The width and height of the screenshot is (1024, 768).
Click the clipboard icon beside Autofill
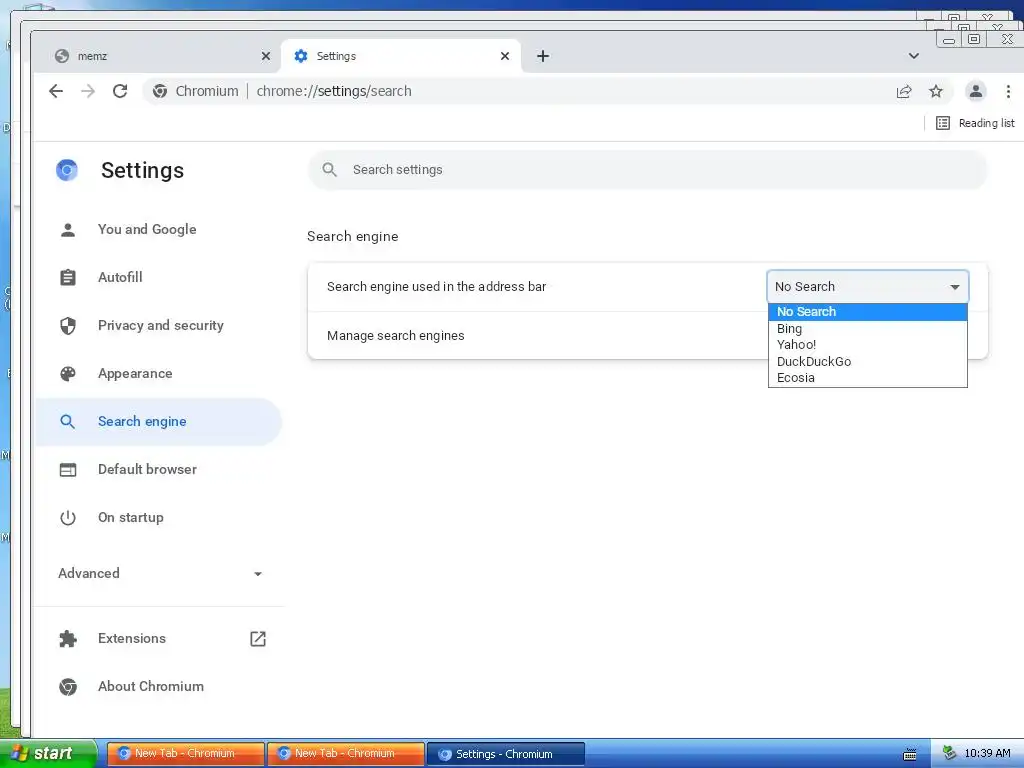point(68,278)
